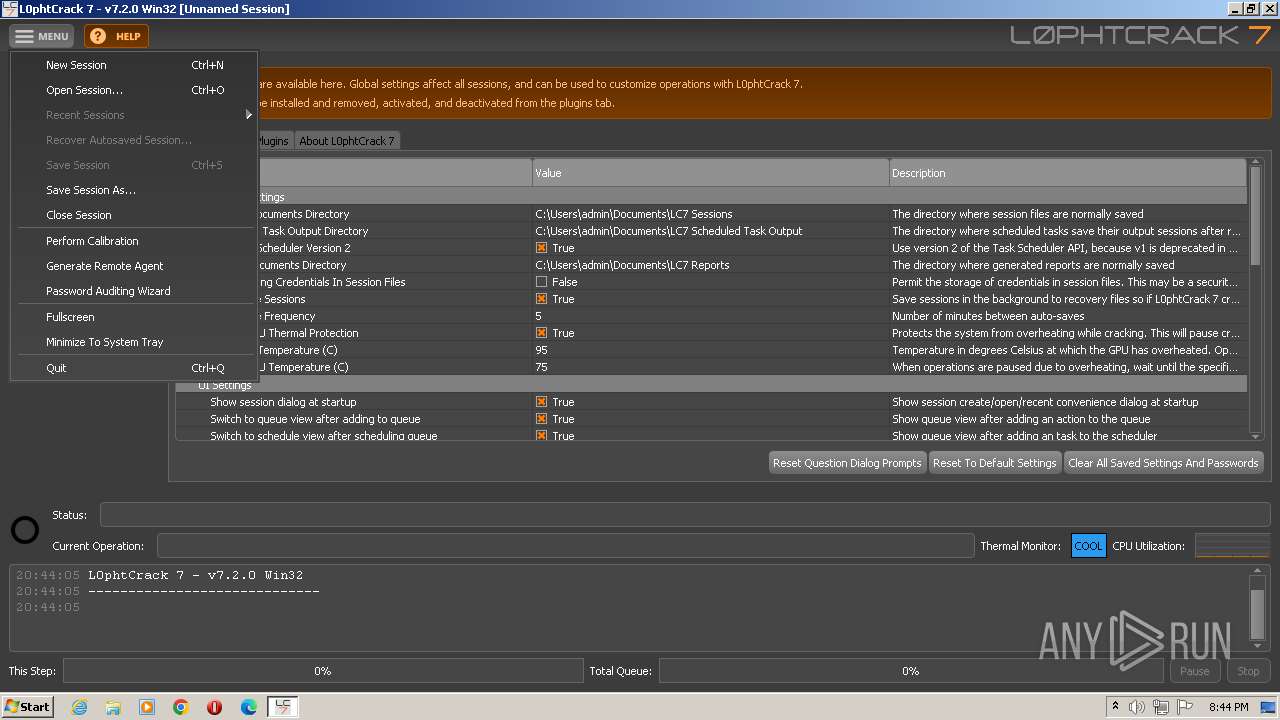Screen dimensions: 1280x720
Task: Open Password Auditing Wizard from menu
Action: tap(134, 291)
